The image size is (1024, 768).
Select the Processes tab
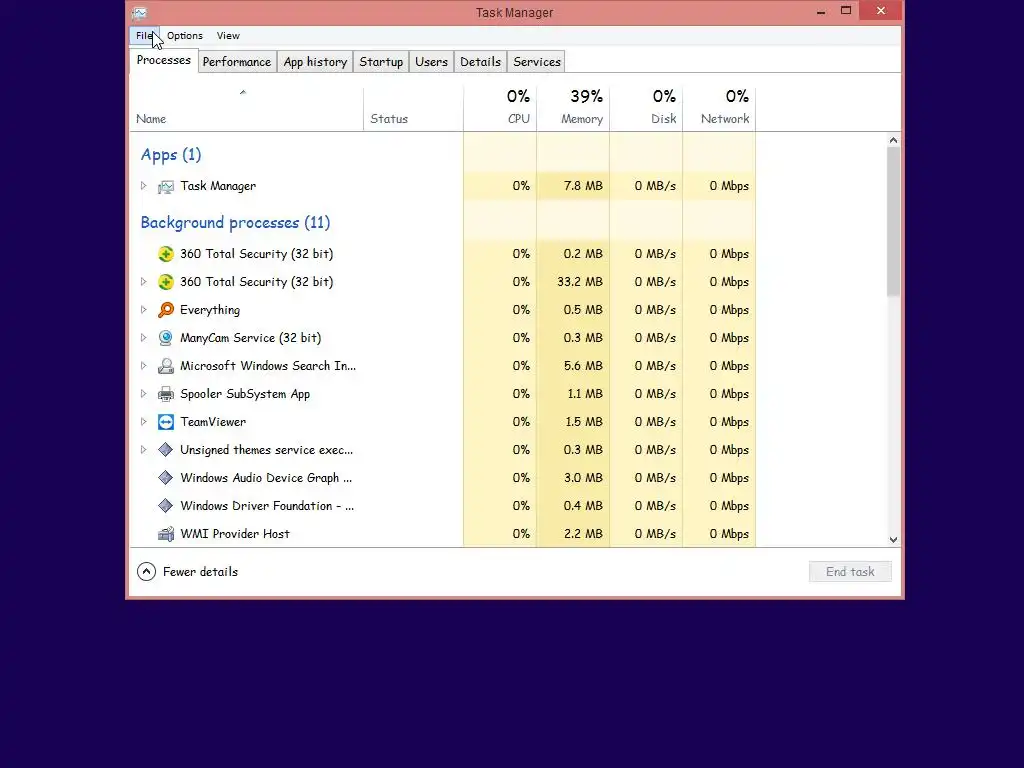[x=164, y=60]
